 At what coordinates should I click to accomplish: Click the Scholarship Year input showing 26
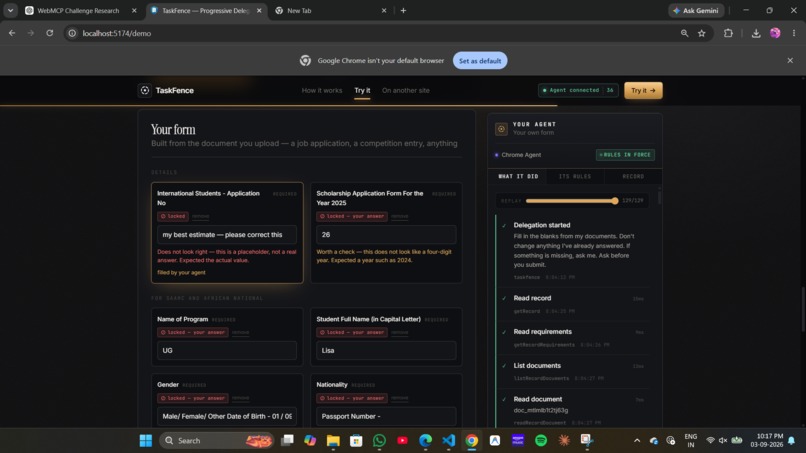[x=386, y=234]
